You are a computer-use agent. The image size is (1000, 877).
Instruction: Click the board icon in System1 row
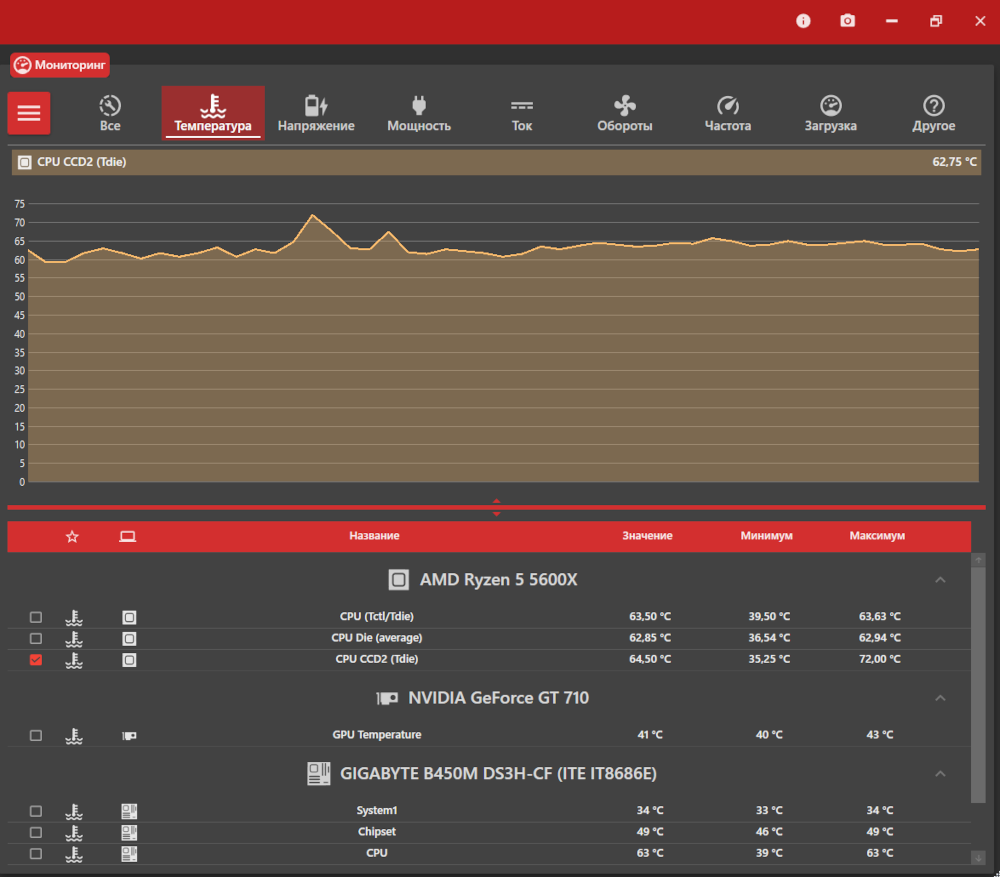coord(129,811)
